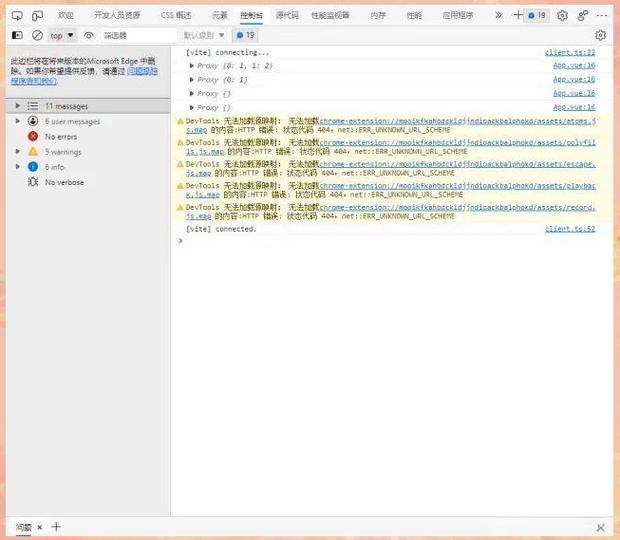
Task: Open the polyfills.js.map extension URL link
Action: 457,142
